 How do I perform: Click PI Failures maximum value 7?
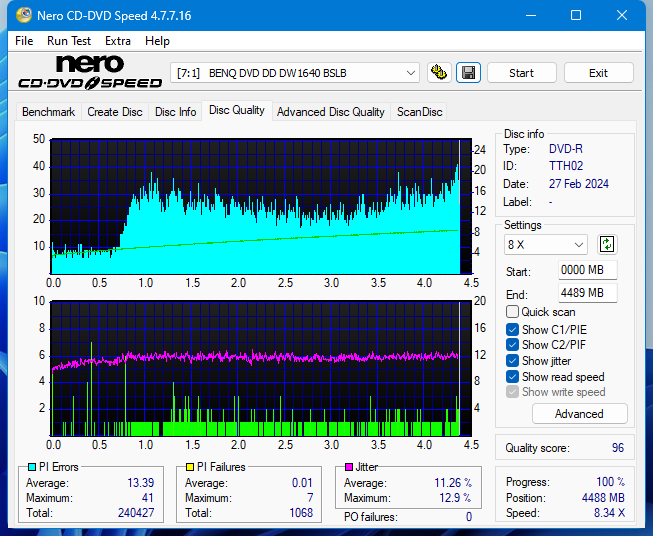pos(310,498)
